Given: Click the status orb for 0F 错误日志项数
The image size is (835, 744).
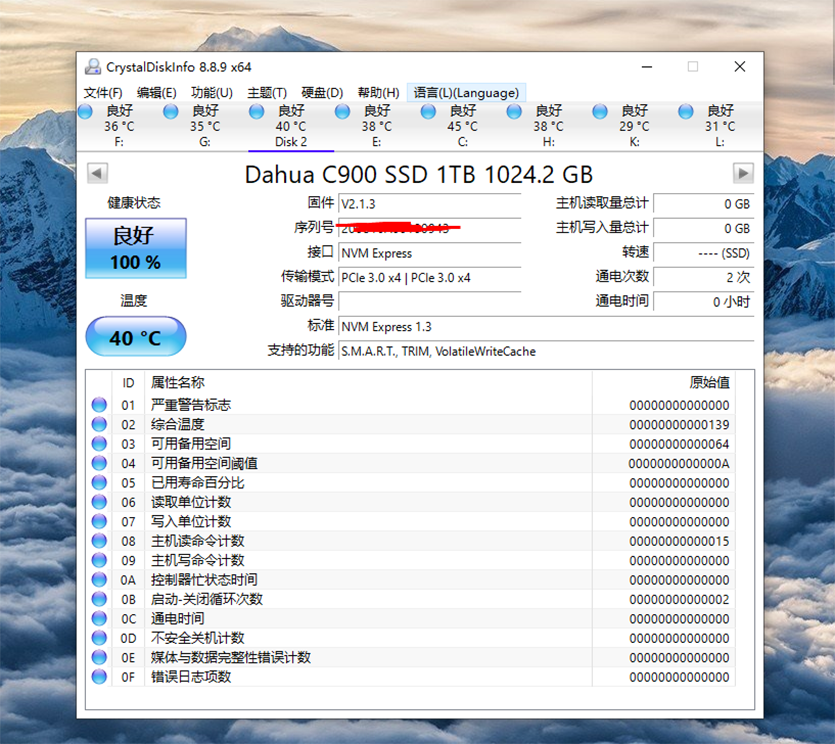Looking at the screenshot, I should coord(99,677).
